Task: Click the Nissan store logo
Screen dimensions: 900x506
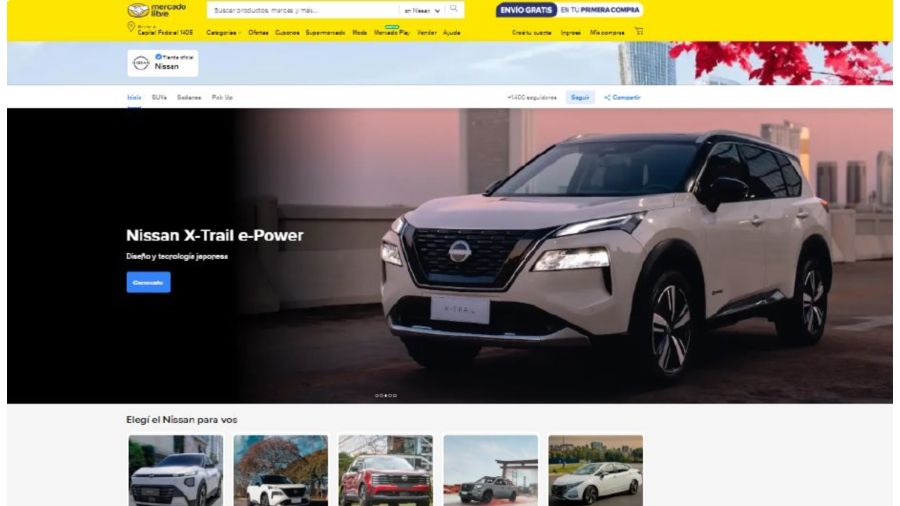Action: click(141, 63)
